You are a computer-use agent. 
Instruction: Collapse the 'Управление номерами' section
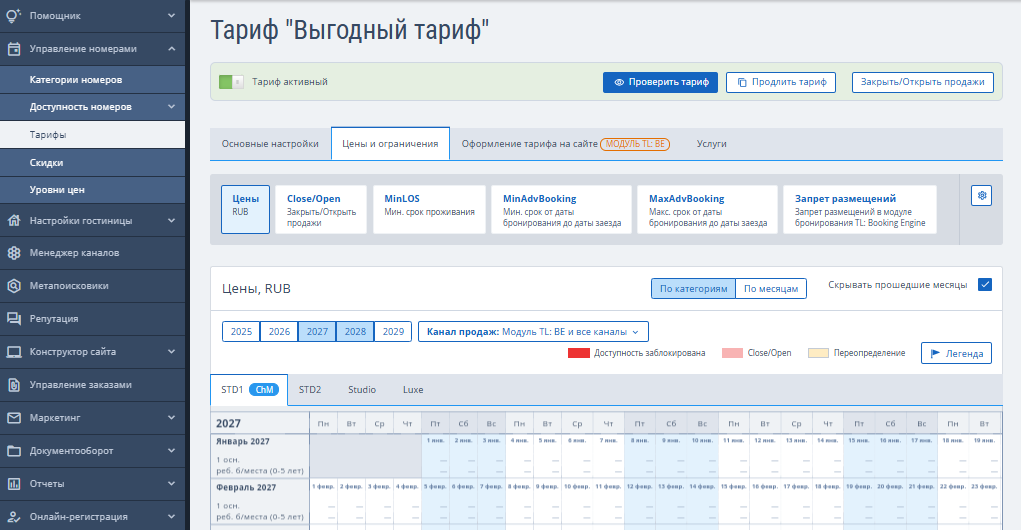click(x=171, y=48)
